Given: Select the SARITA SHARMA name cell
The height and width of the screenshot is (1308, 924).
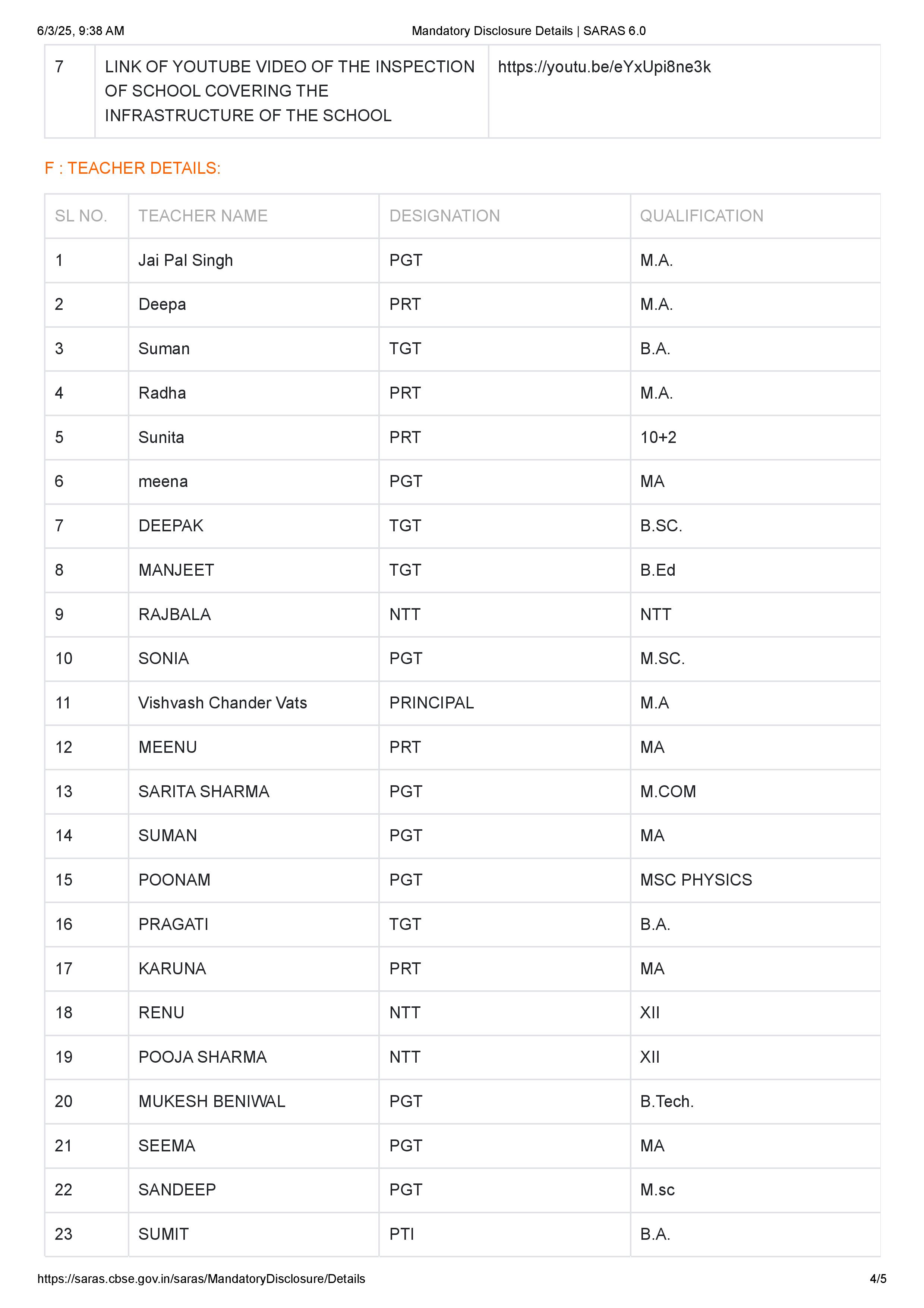Looking at the screenshot, I should tap(204, 791).
